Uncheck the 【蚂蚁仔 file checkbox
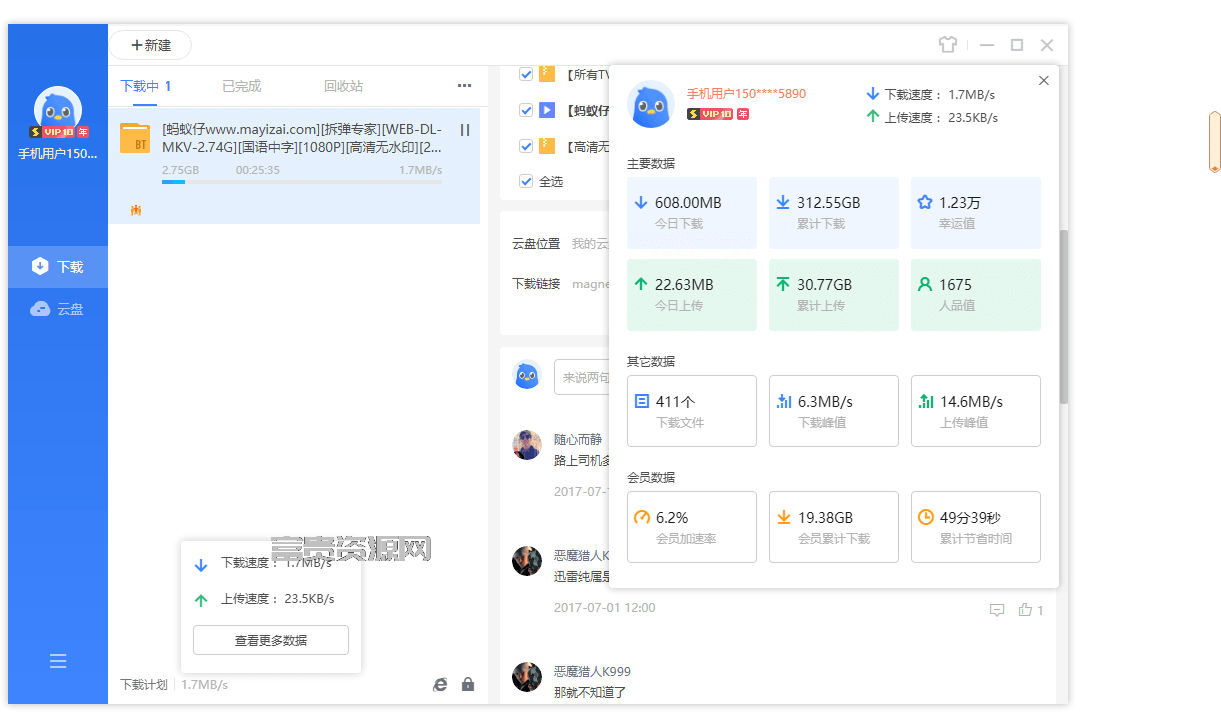Image resolution: width=1221 pixels, height=712 pixels. [x=526, y=110]
